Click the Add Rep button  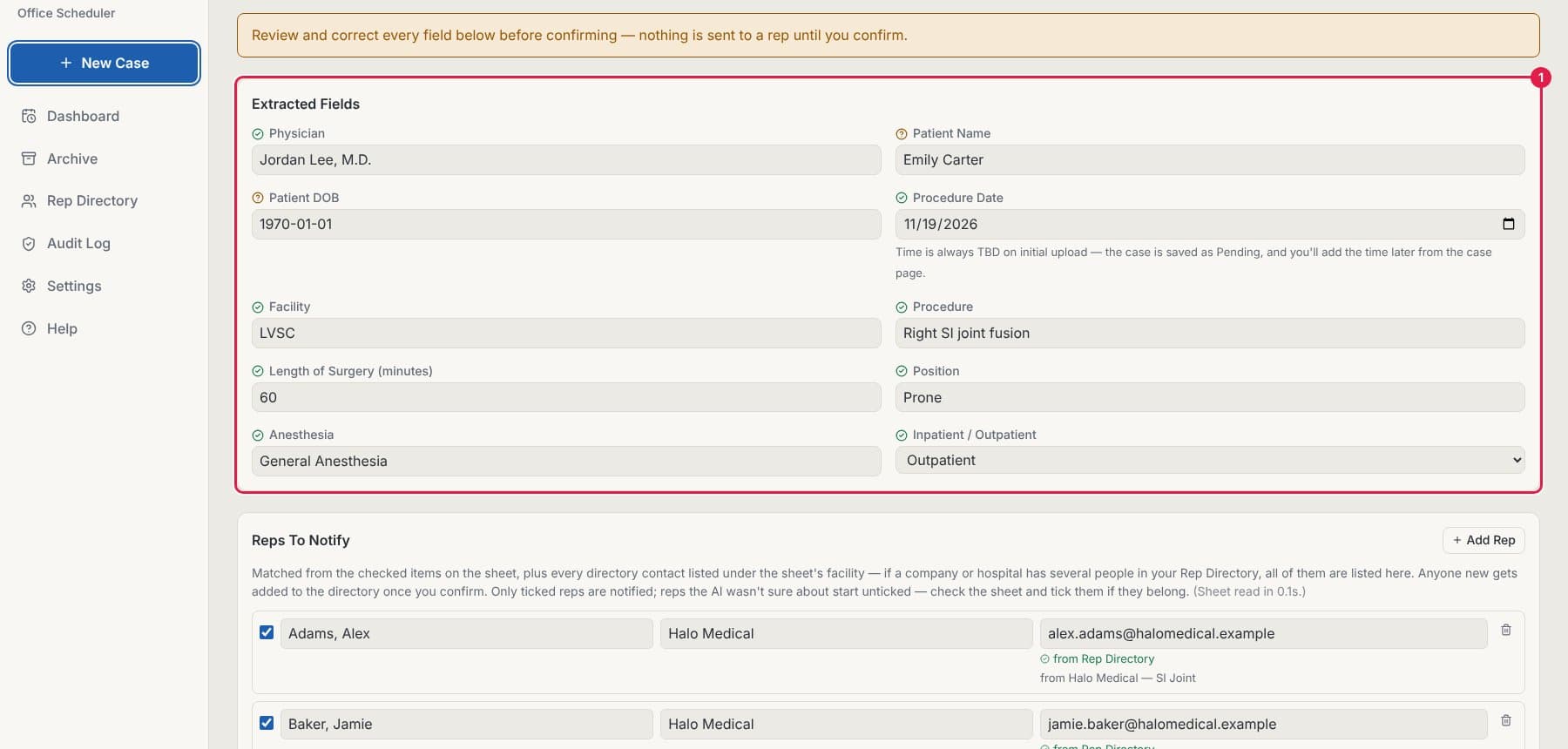1484,540
